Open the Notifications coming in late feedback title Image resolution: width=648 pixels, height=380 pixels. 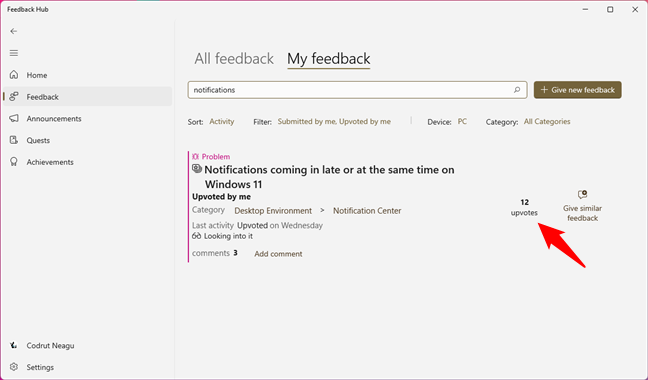pos(329,177)
